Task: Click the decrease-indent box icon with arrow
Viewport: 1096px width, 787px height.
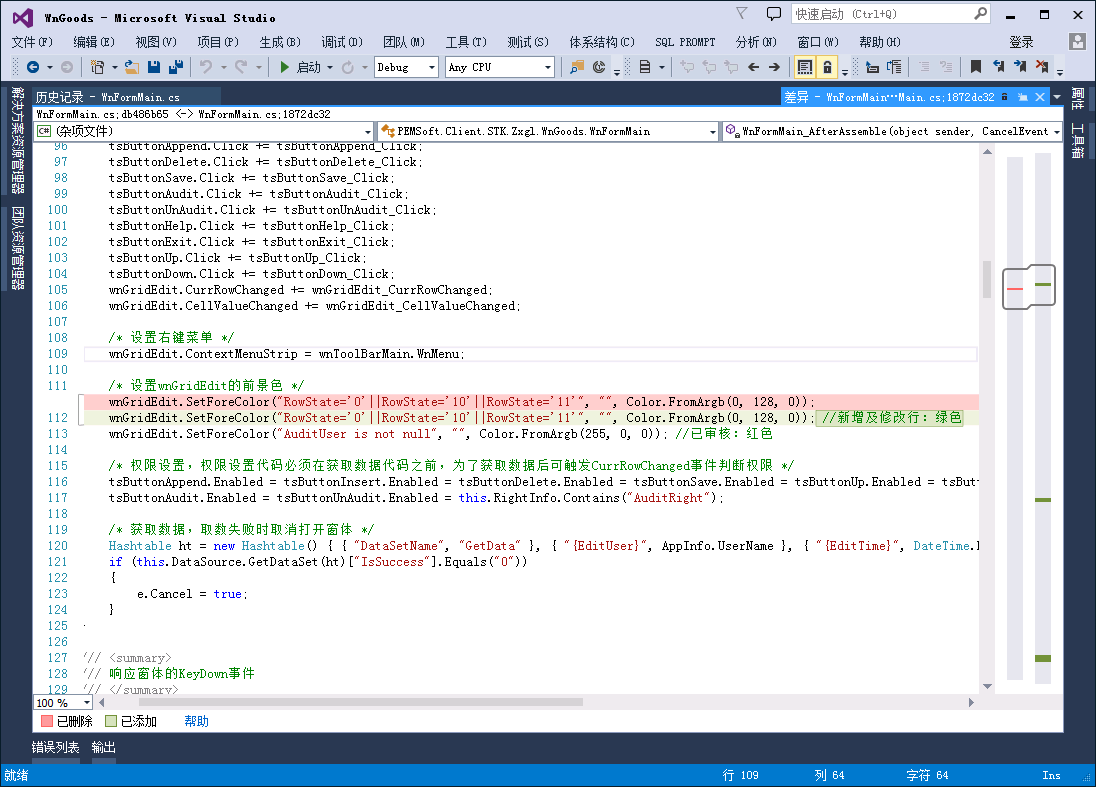Action: click(872, 67)
